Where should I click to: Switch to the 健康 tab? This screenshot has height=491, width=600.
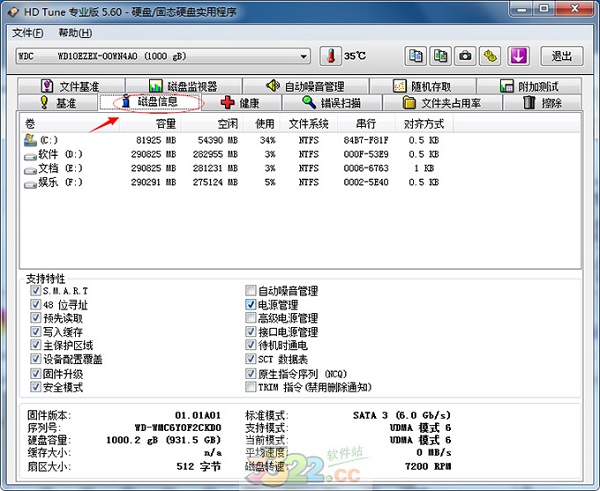click(x=240, y=103)
